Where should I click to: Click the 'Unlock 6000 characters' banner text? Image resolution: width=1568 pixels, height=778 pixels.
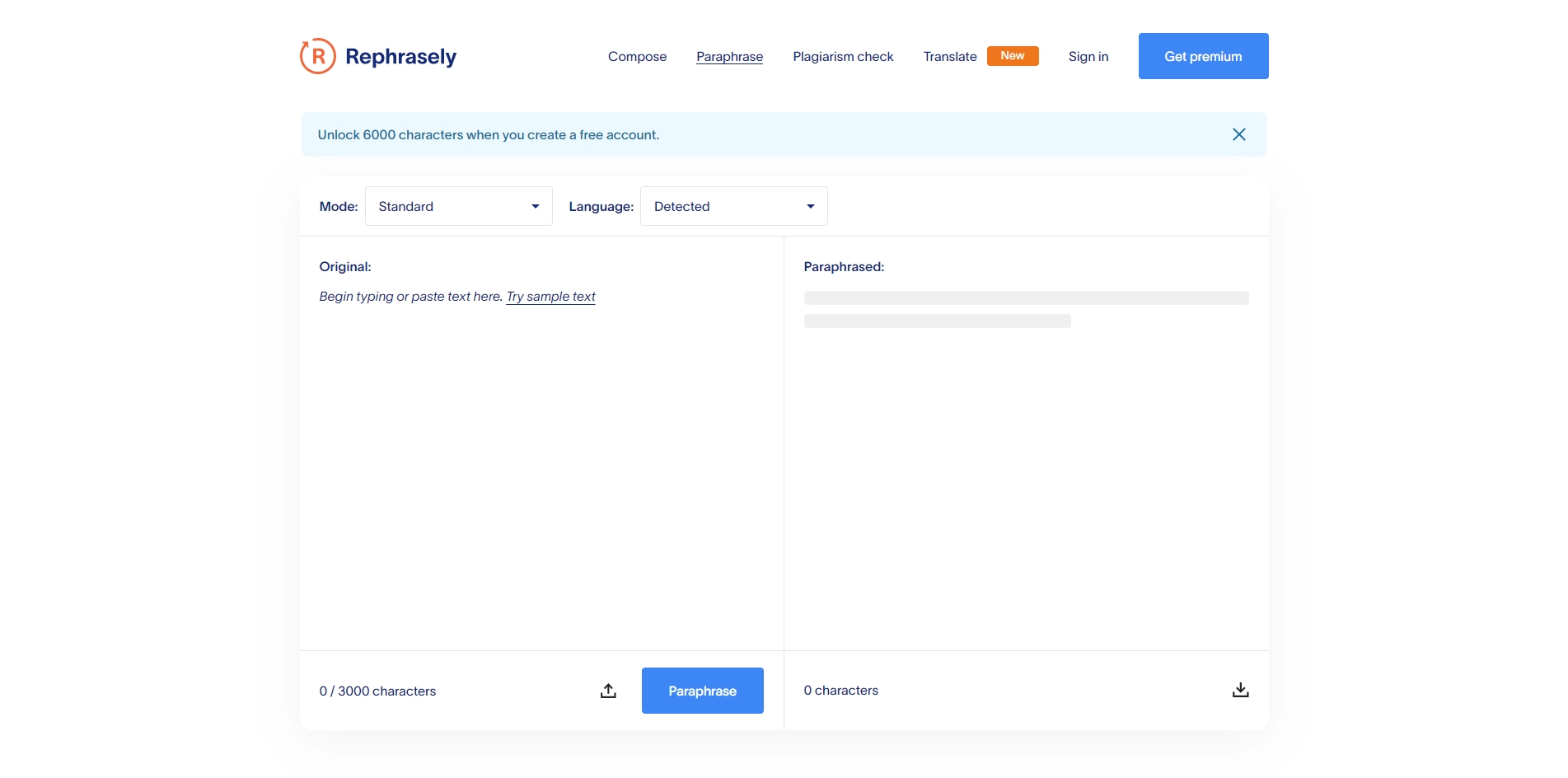488,134
